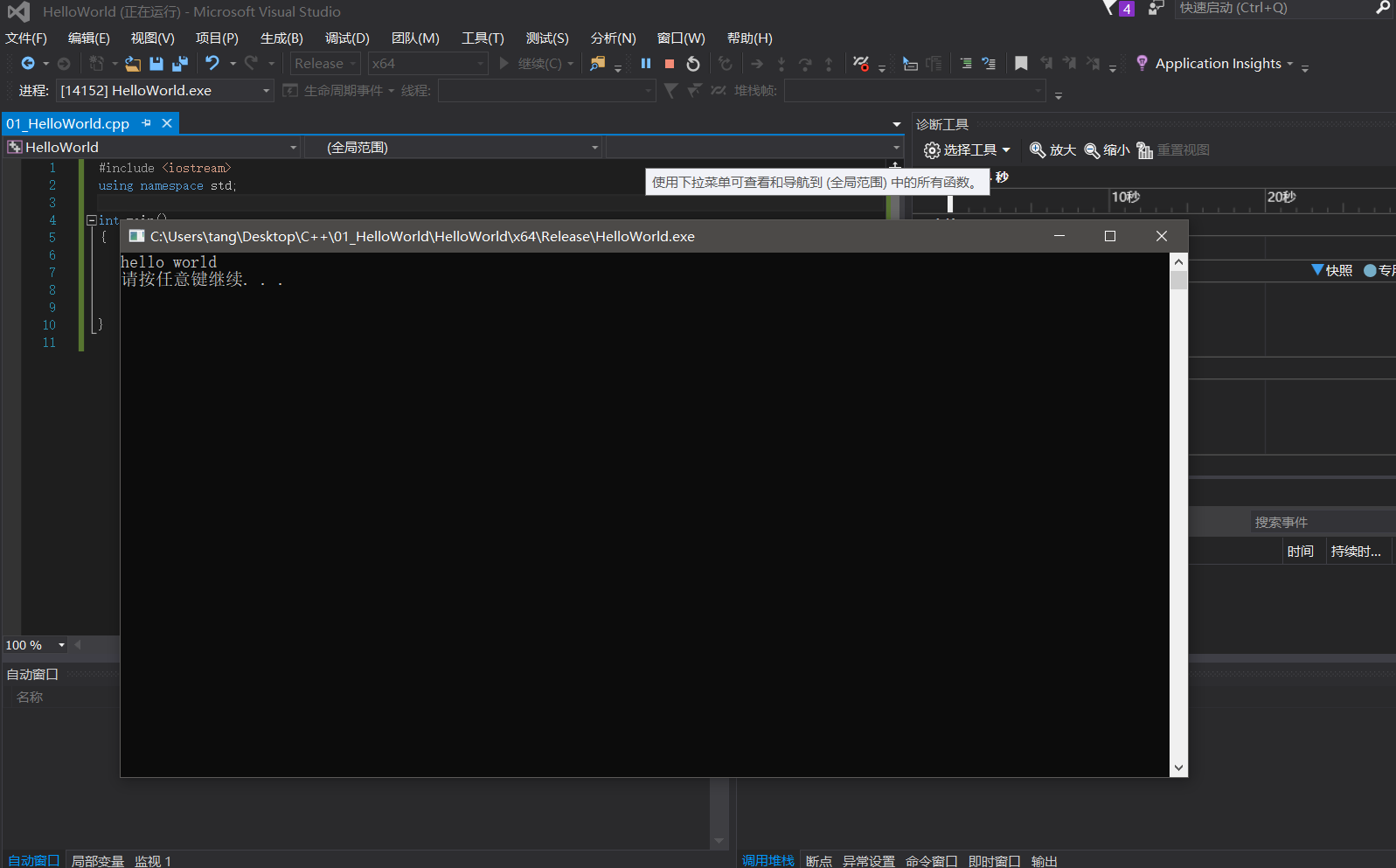Click the 搜索事件 search field

pyautogui.click(x=1323, y=523)
